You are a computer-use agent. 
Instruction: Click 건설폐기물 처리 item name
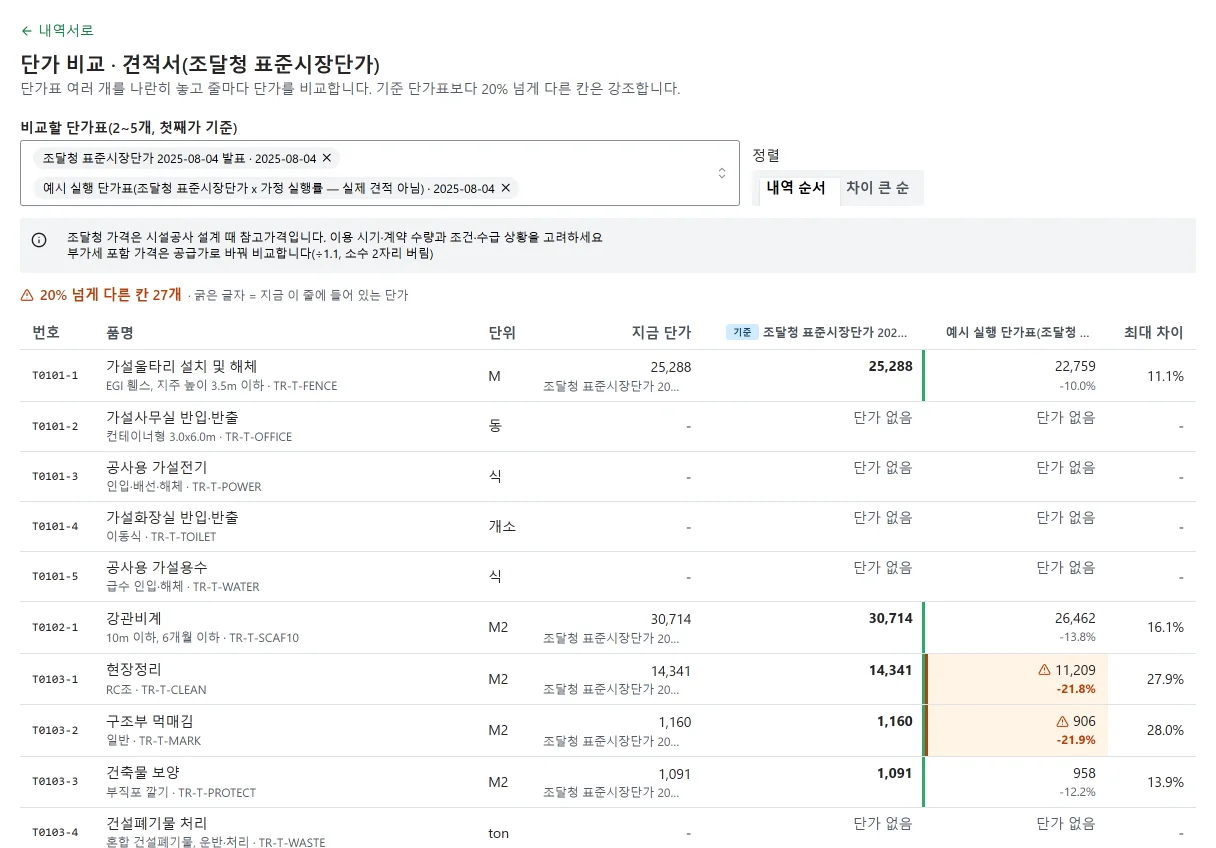point(156,823)
